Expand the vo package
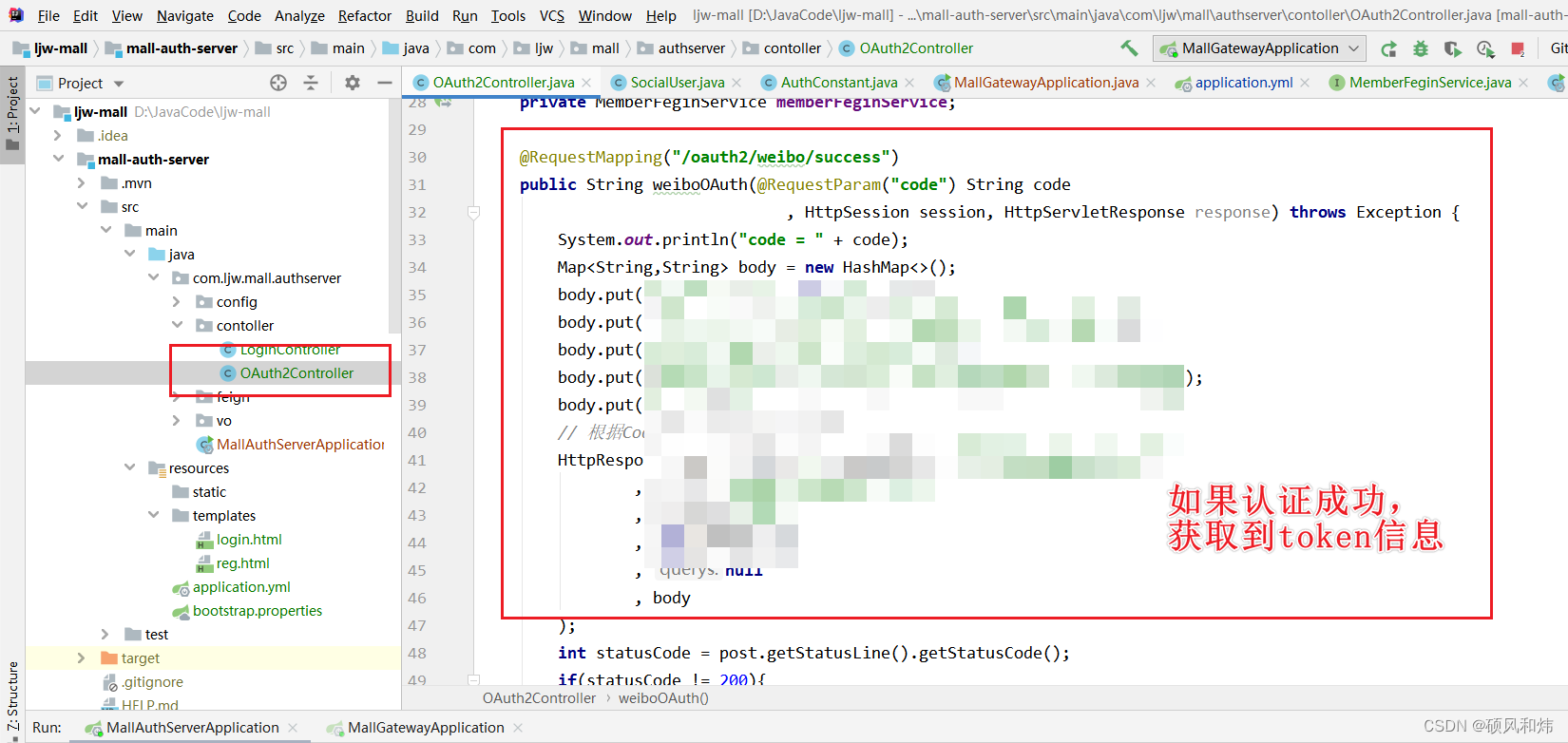This screenshot has height=743, width=1568. coord(177,420)
